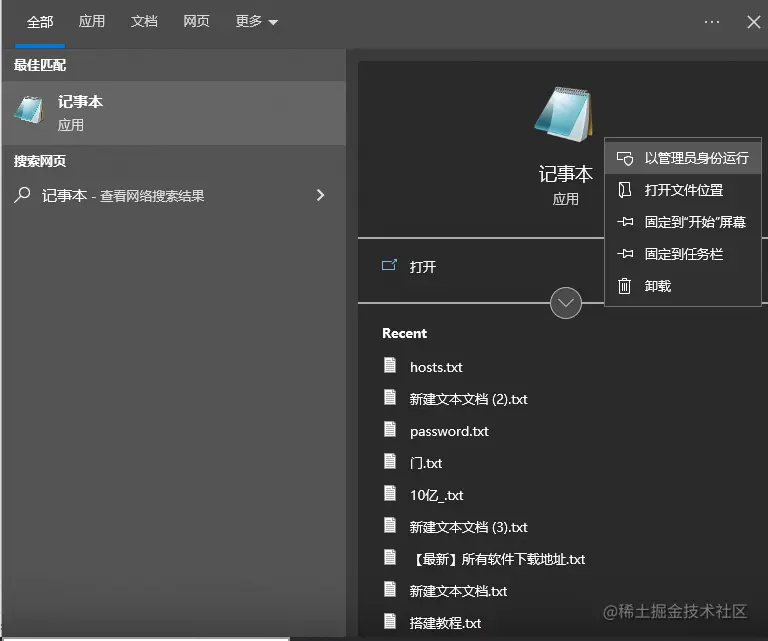
Task: Choose 固定到任务栏 in context menu
Action: 683,254
